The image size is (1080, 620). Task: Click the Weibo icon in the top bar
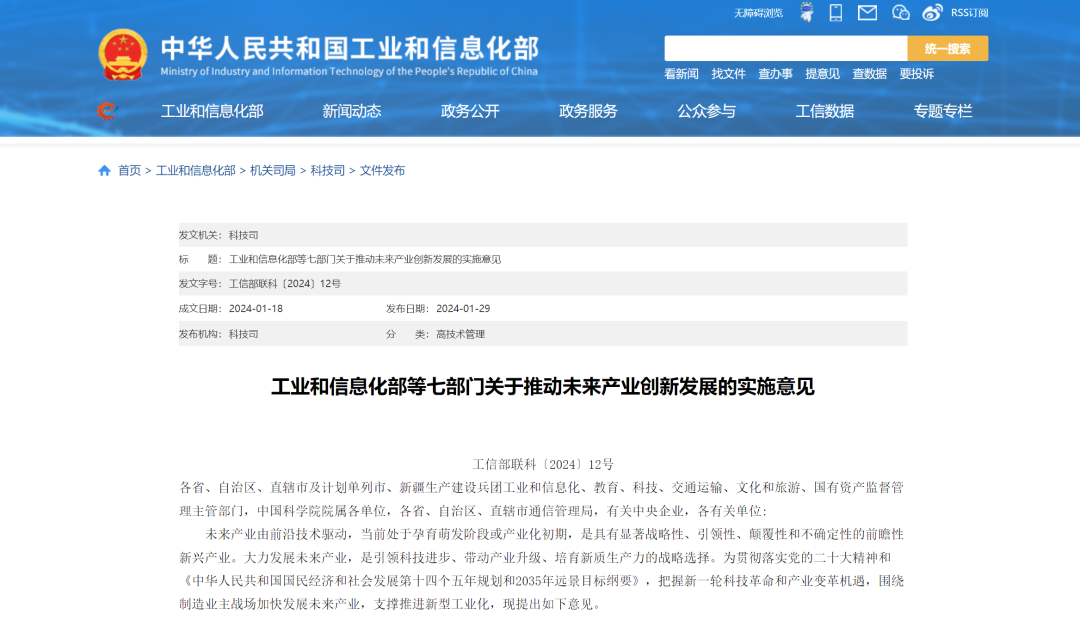[x=930, y=12]
